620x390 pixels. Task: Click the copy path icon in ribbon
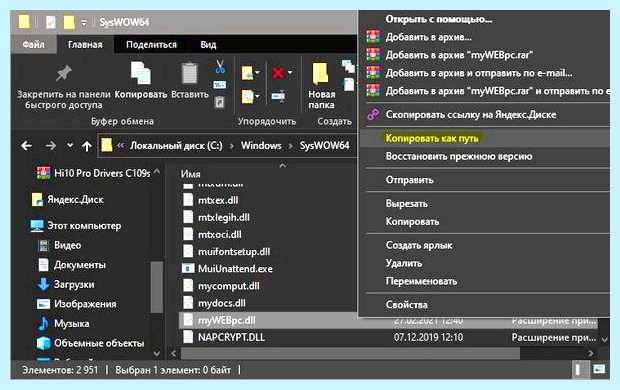(x=219, y=85)
